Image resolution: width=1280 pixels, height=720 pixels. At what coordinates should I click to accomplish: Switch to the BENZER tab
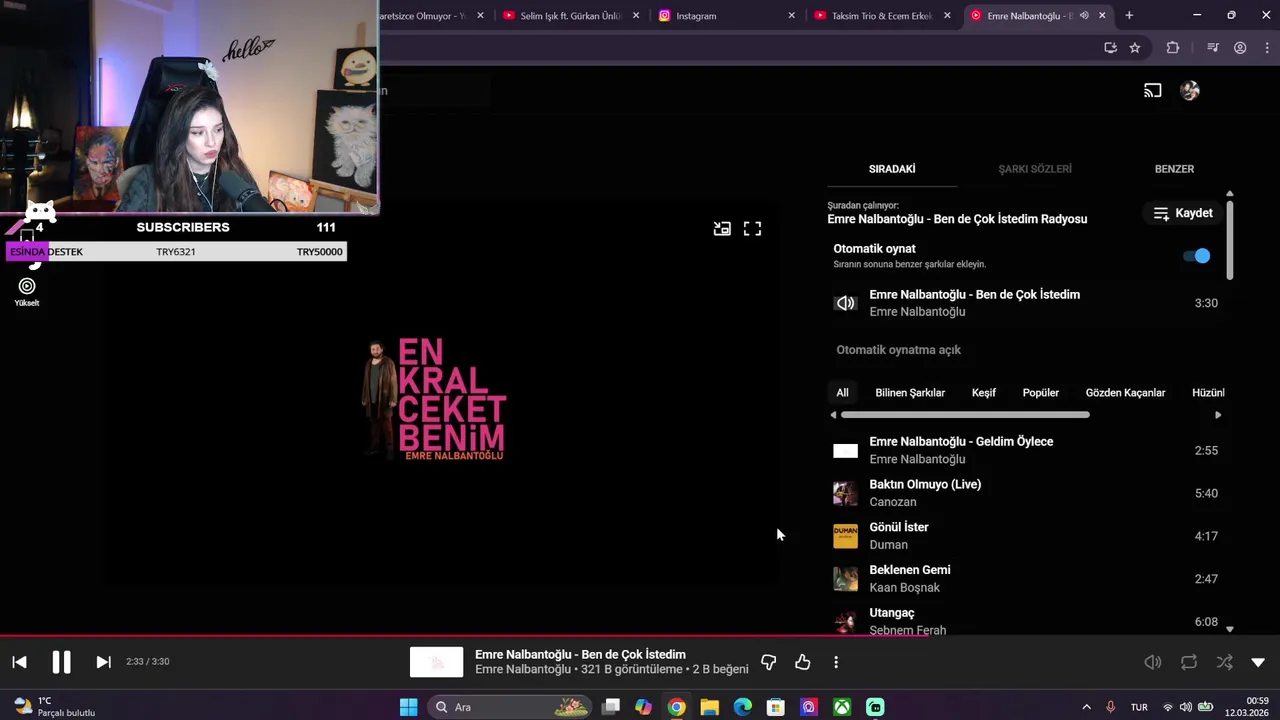(1174, 169)
